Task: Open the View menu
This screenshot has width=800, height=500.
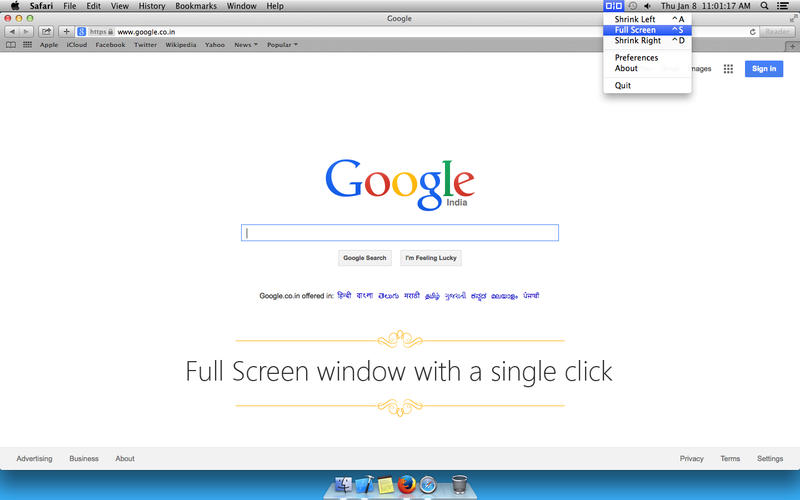Action: [x=120, y=6]
